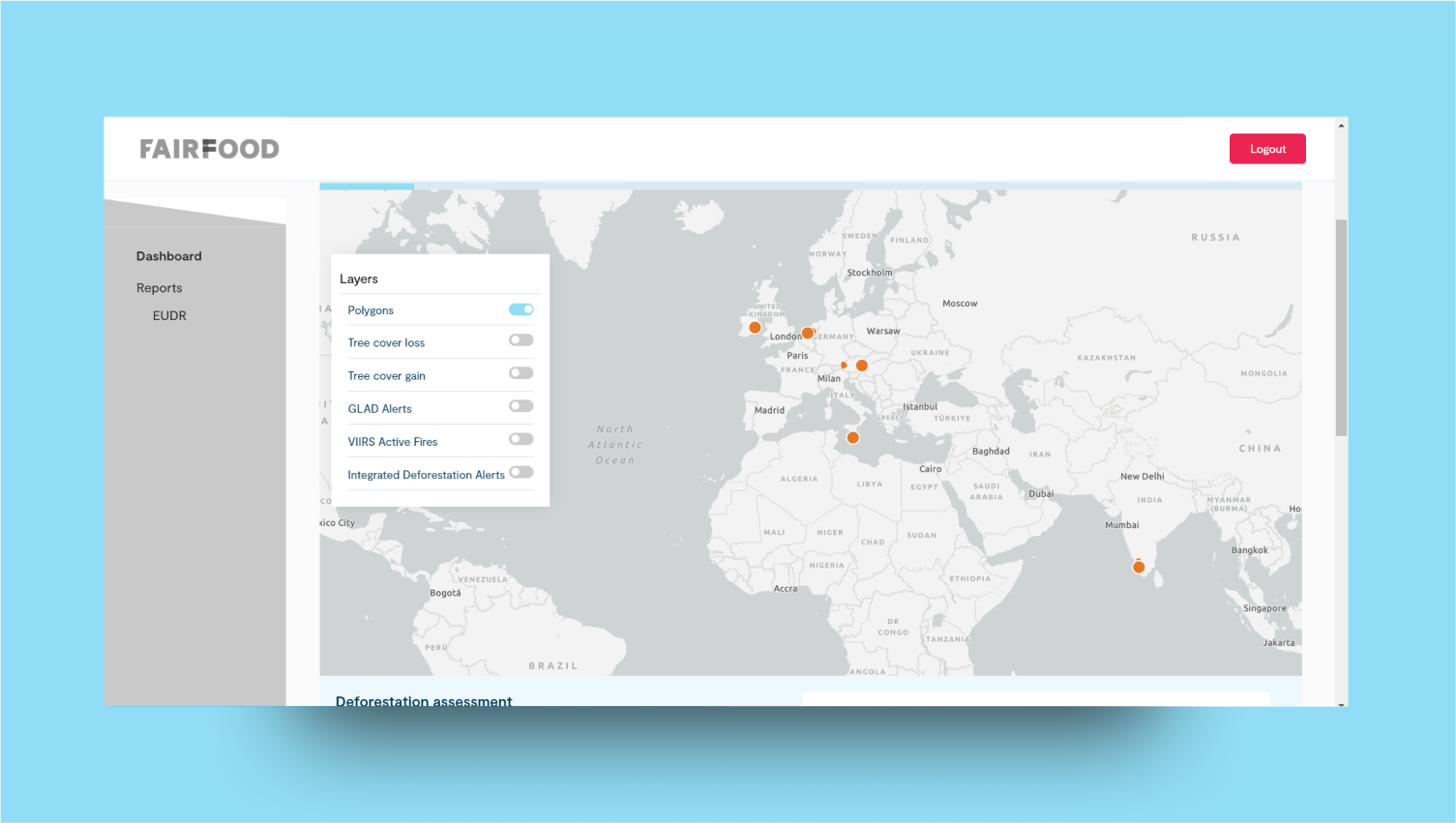Click the Tree cover gain label

coord(387,376)
